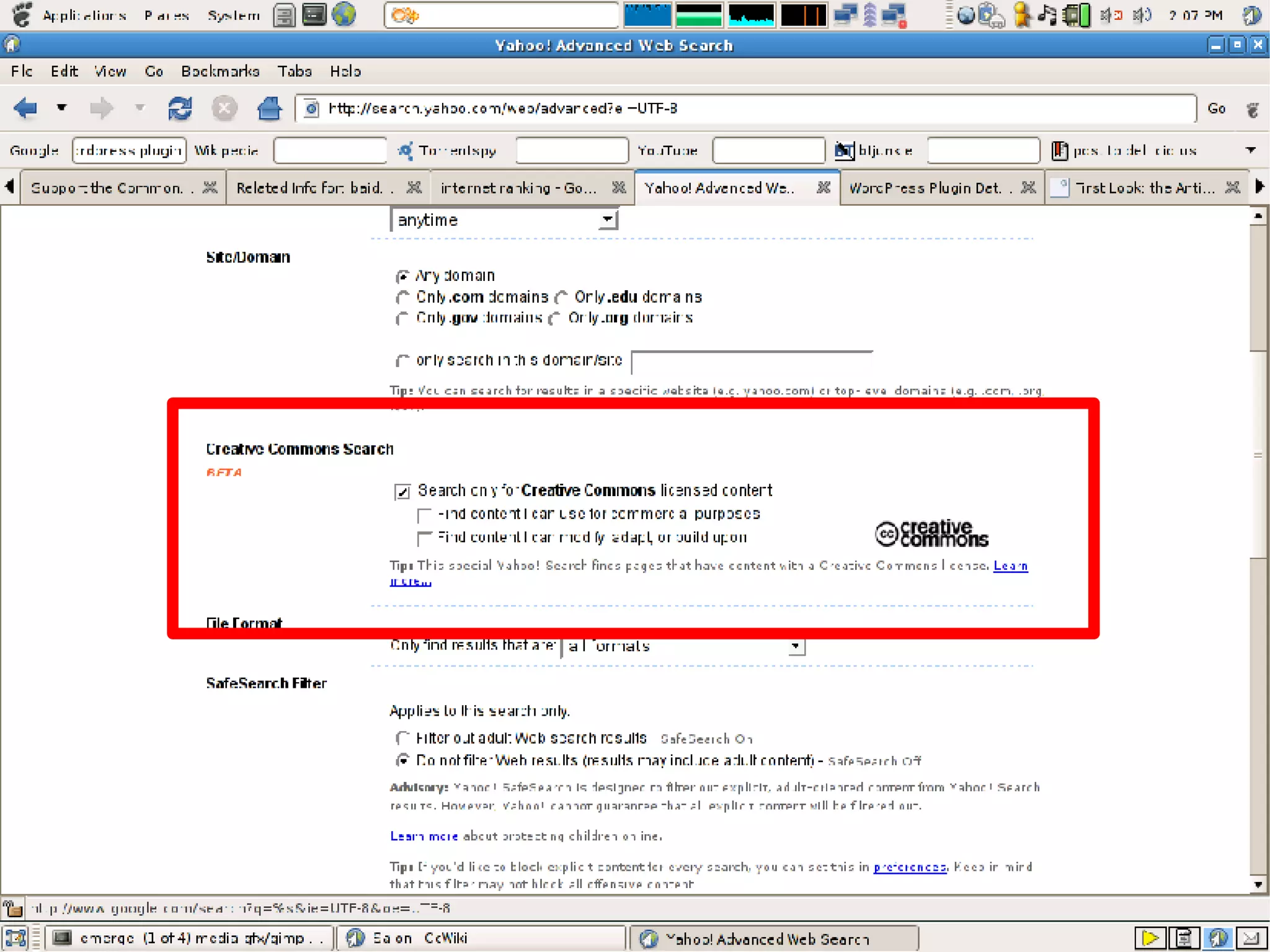Click the Back navigation arrow
This screenshot has height=952, width=1270.
click(25, 109)
